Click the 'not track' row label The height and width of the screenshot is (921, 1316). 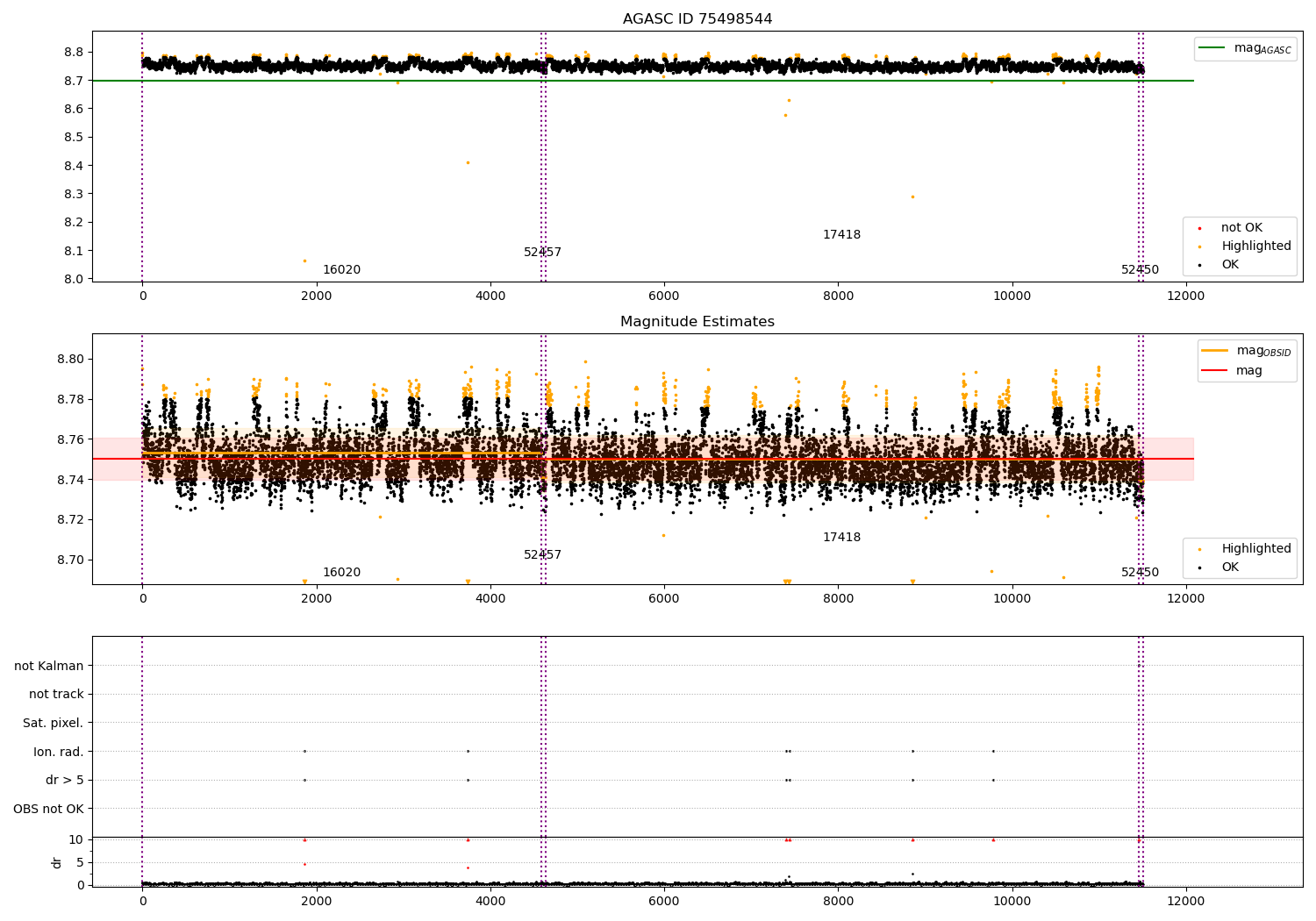(x=56, y=695)
